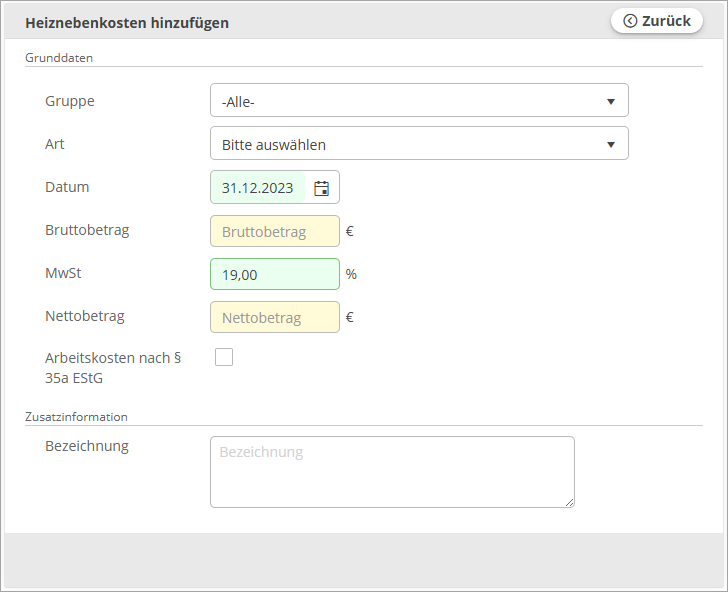
Task: Open the Gruppe dropdown showing -Alle-
Action: (x=419, y=100)
